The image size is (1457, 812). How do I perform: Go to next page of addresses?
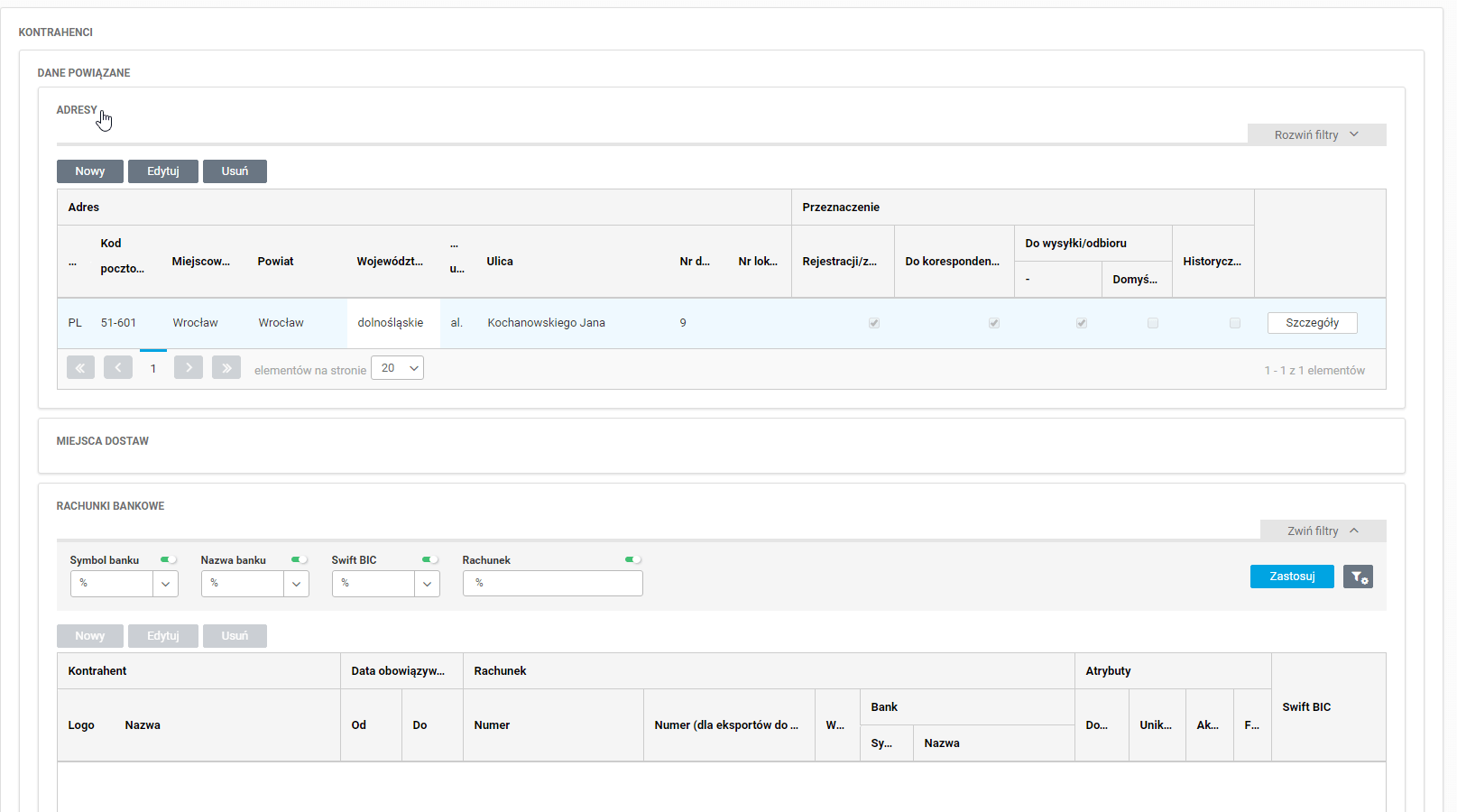point(188,368)
